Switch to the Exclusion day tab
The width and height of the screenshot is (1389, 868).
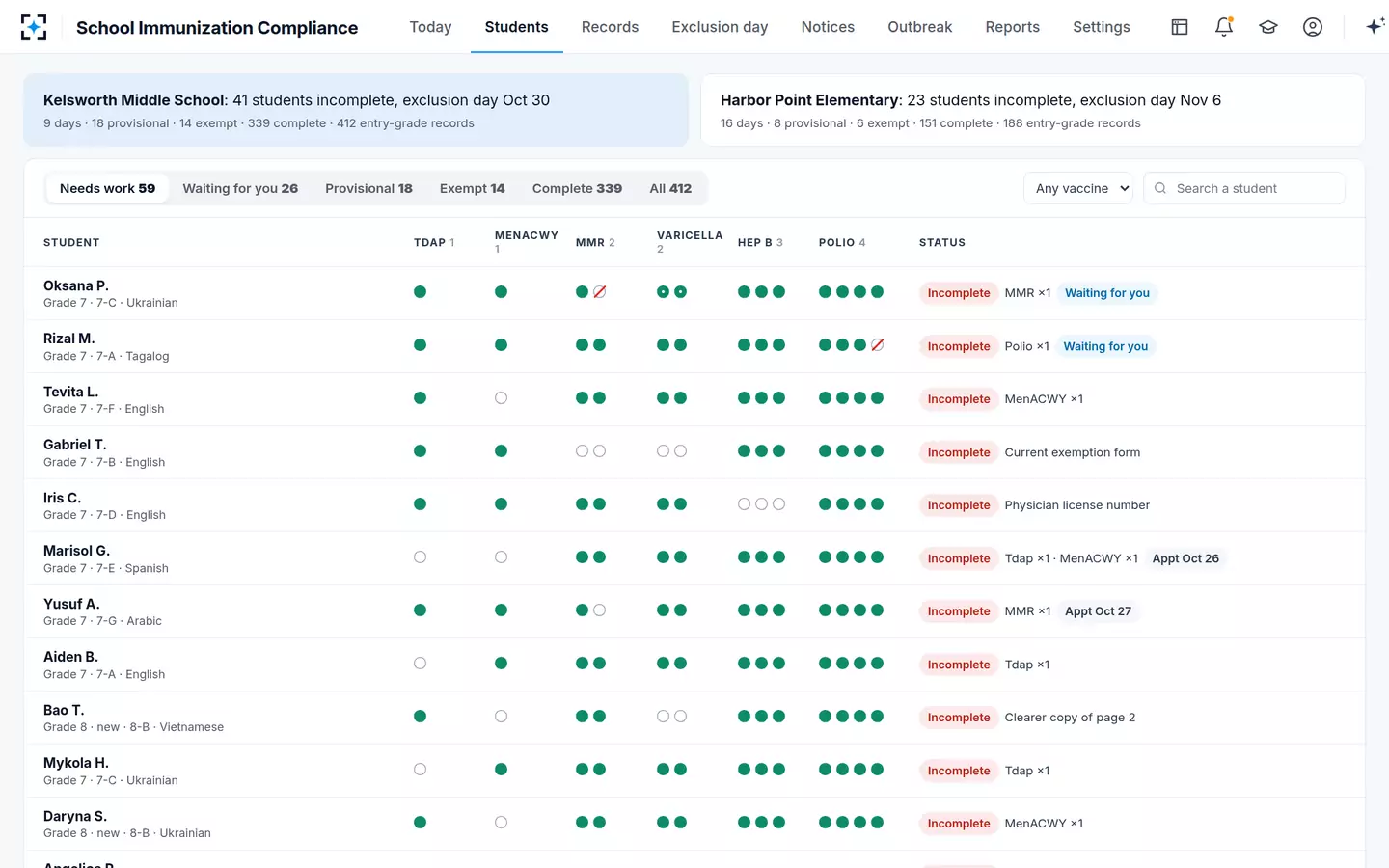(720, 27)
